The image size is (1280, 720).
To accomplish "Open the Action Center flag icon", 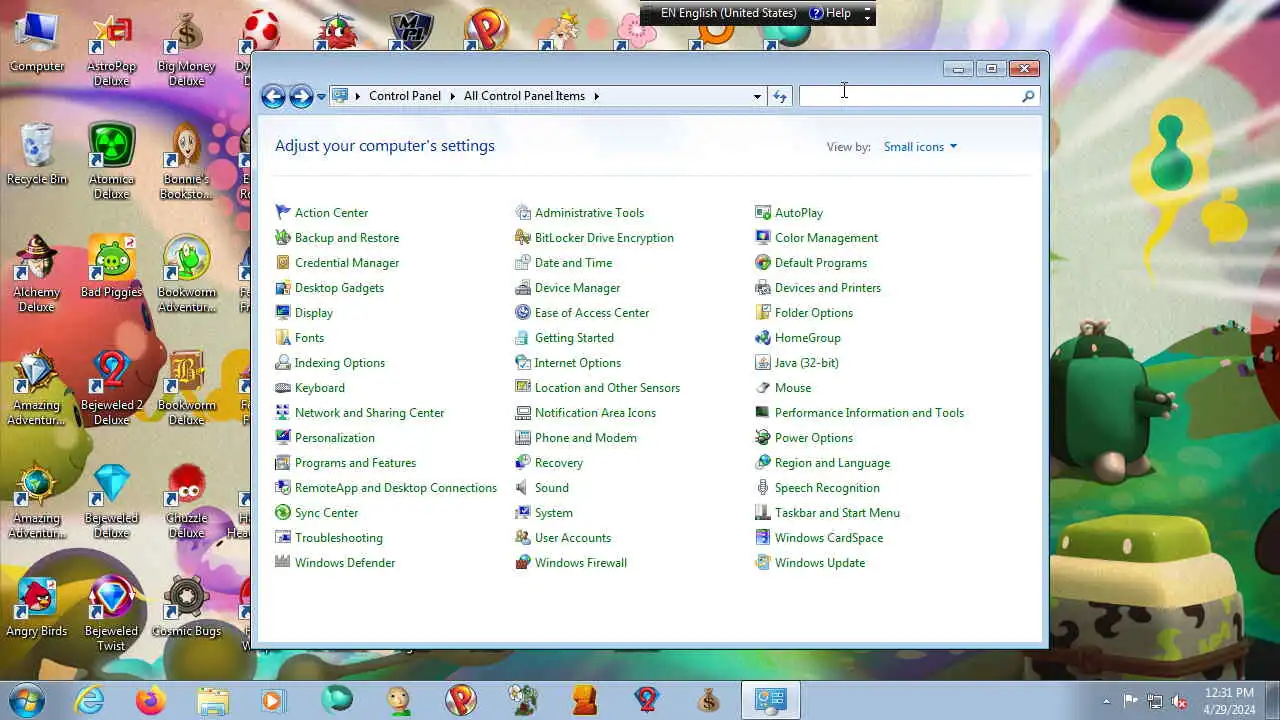I will (283, 212).
